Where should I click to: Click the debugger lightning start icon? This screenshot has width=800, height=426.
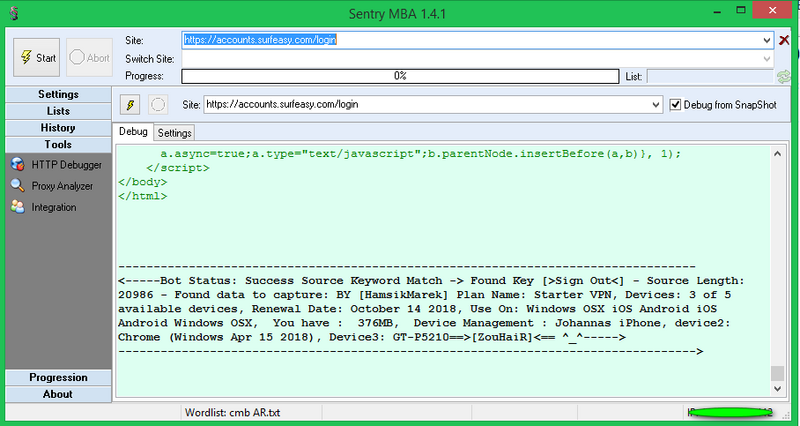(x=130, y=105)
